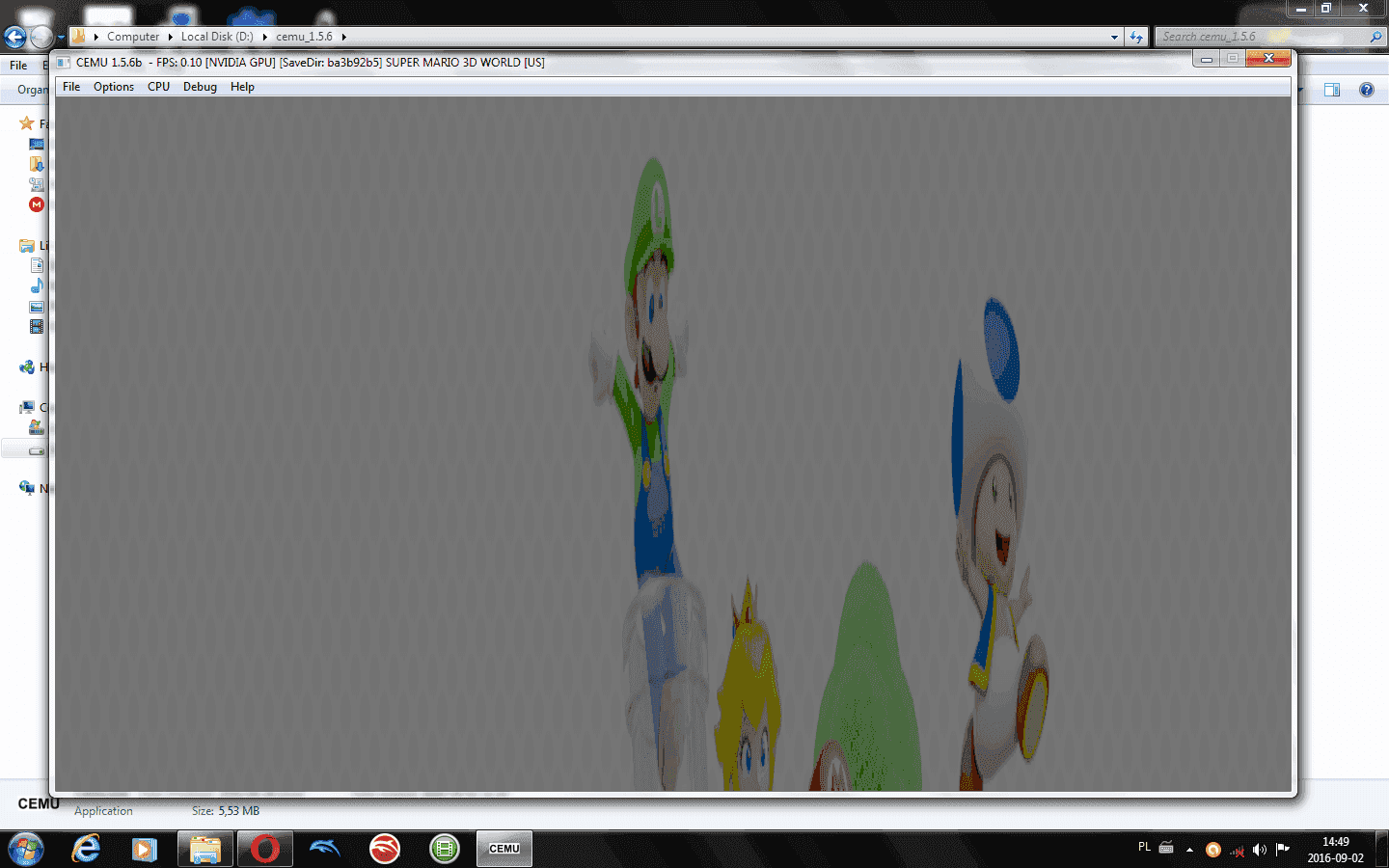Close the CEMU emulator window
Viewport: 1389px width, 868px height.
(1268, 59)
